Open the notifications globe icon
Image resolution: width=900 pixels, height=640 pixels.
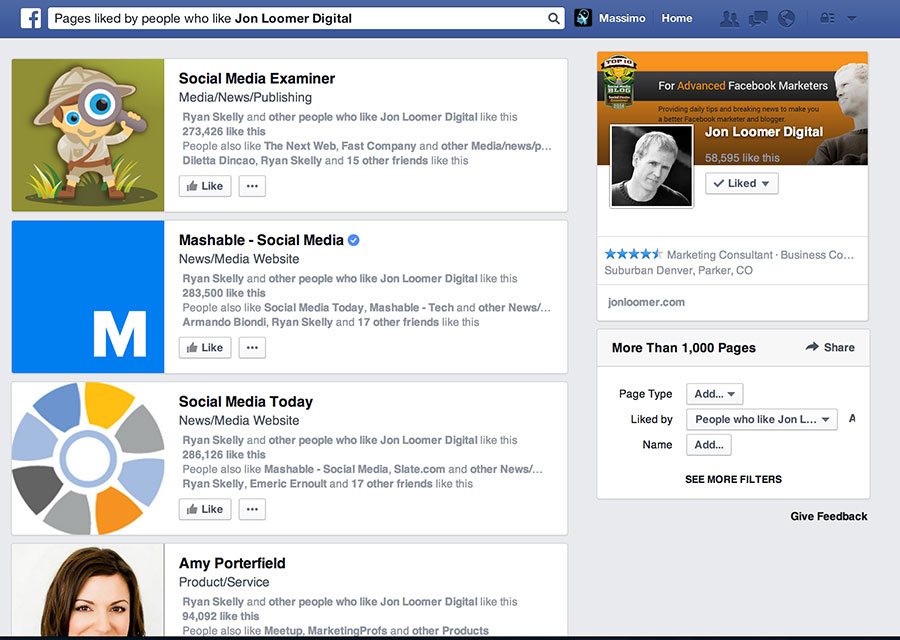786,18
